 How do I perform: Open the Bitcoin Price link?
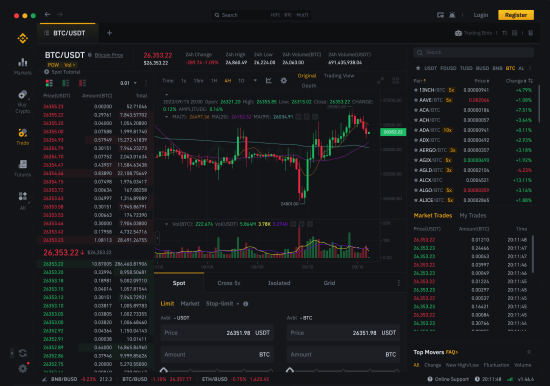pos(109,55)
